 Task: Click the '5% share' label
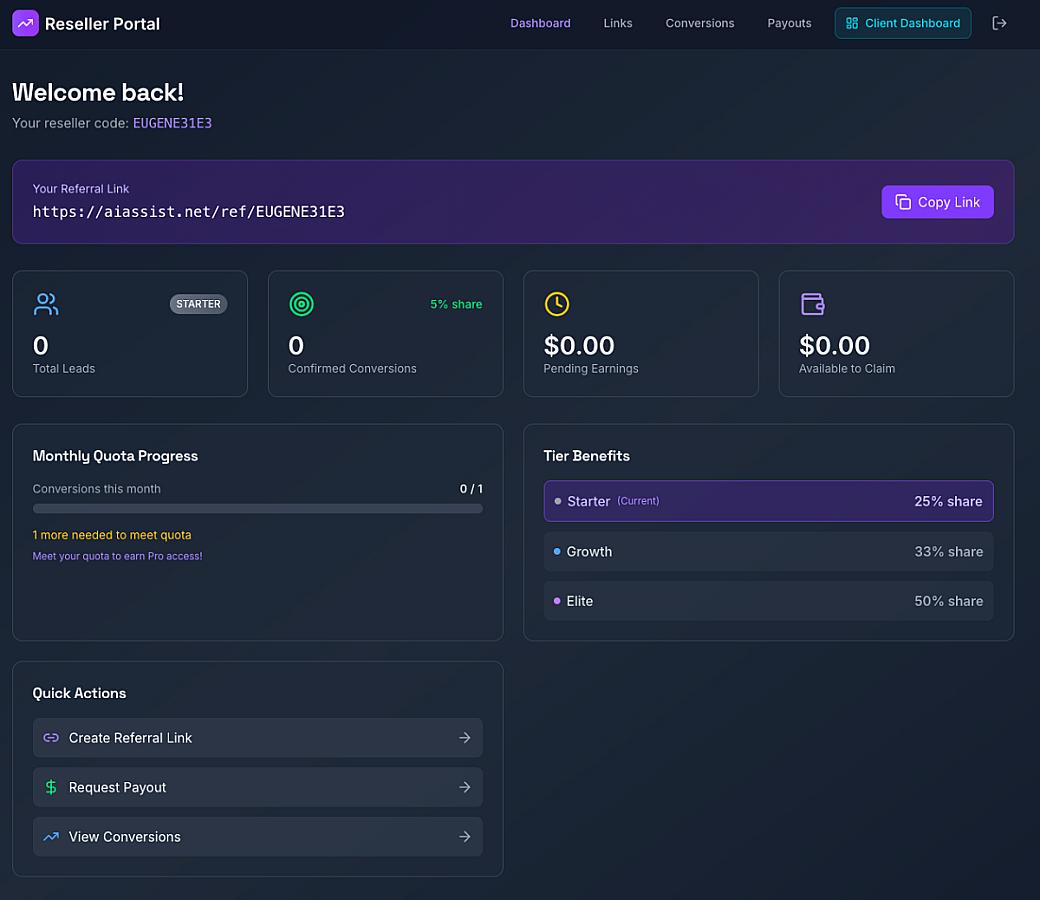tap(456, 304)
